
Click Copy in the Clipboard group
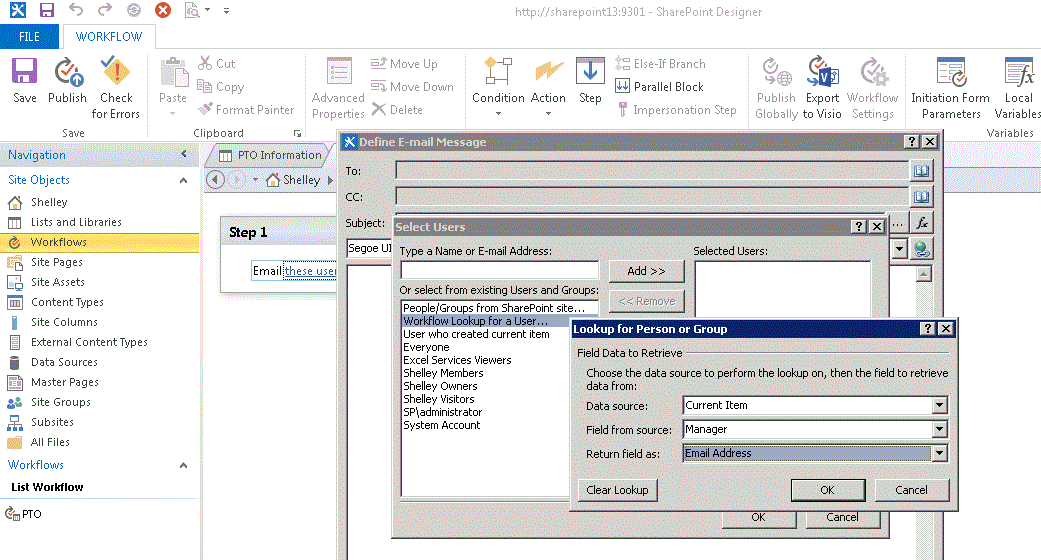(x=221, y=86)
